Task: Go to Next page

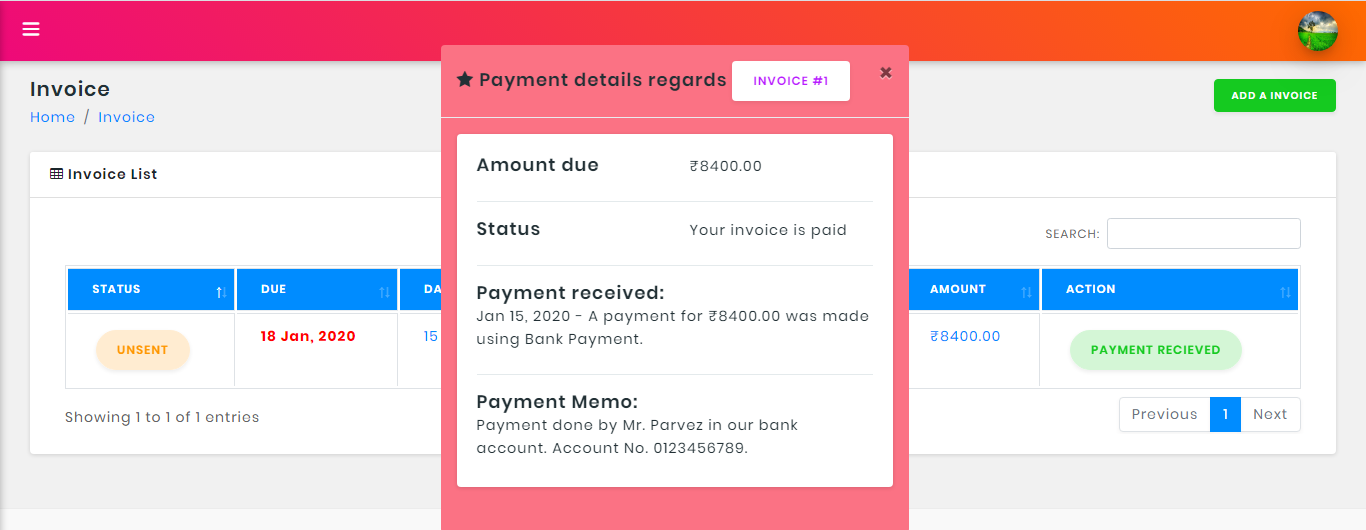Action: pos(1270,414)
